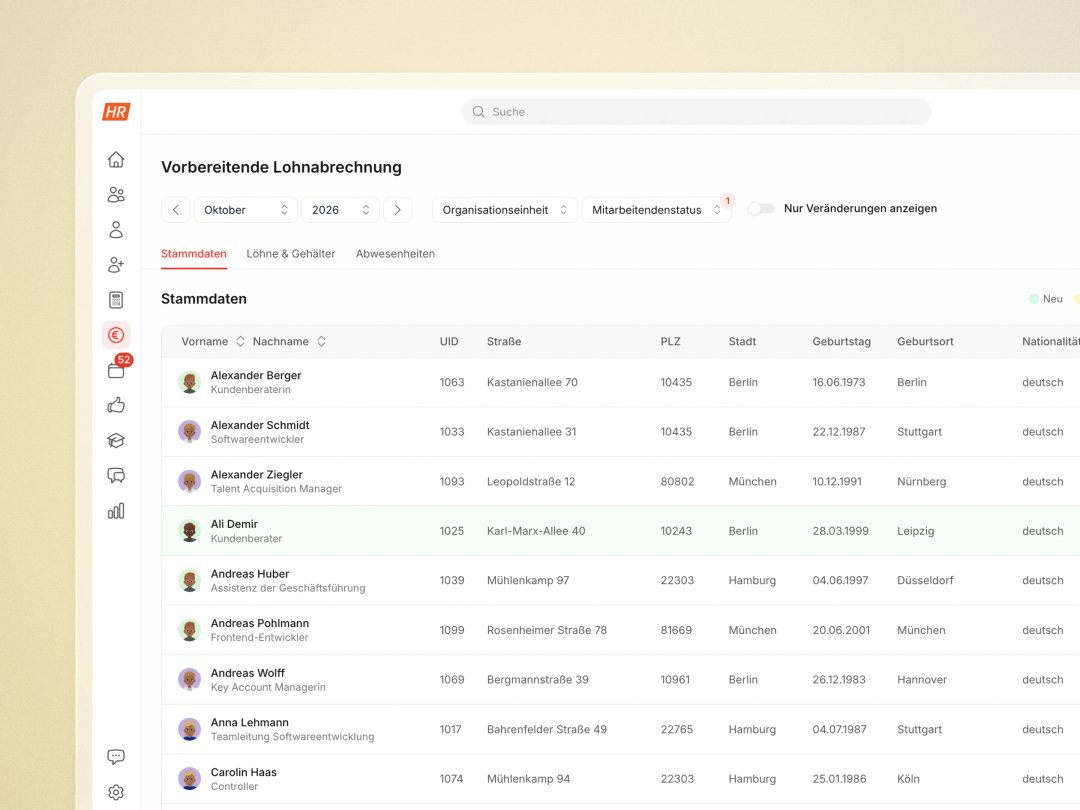Click Alexander Berger's avatar
1080x810 pixels.
tap(189, 382)
